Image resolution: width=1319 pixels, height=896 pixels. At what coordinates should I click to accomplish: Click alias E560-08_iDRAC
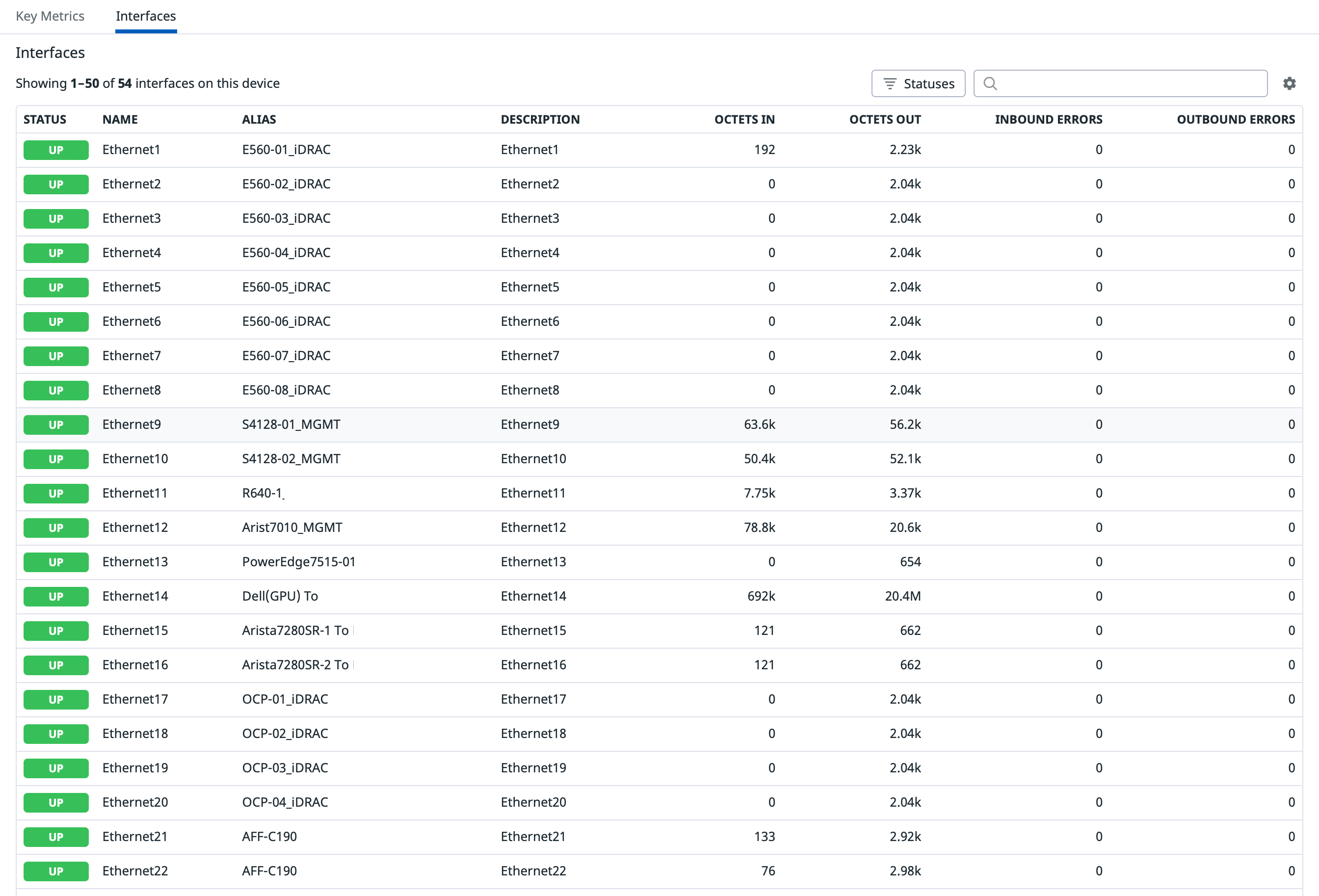(286, 390)
